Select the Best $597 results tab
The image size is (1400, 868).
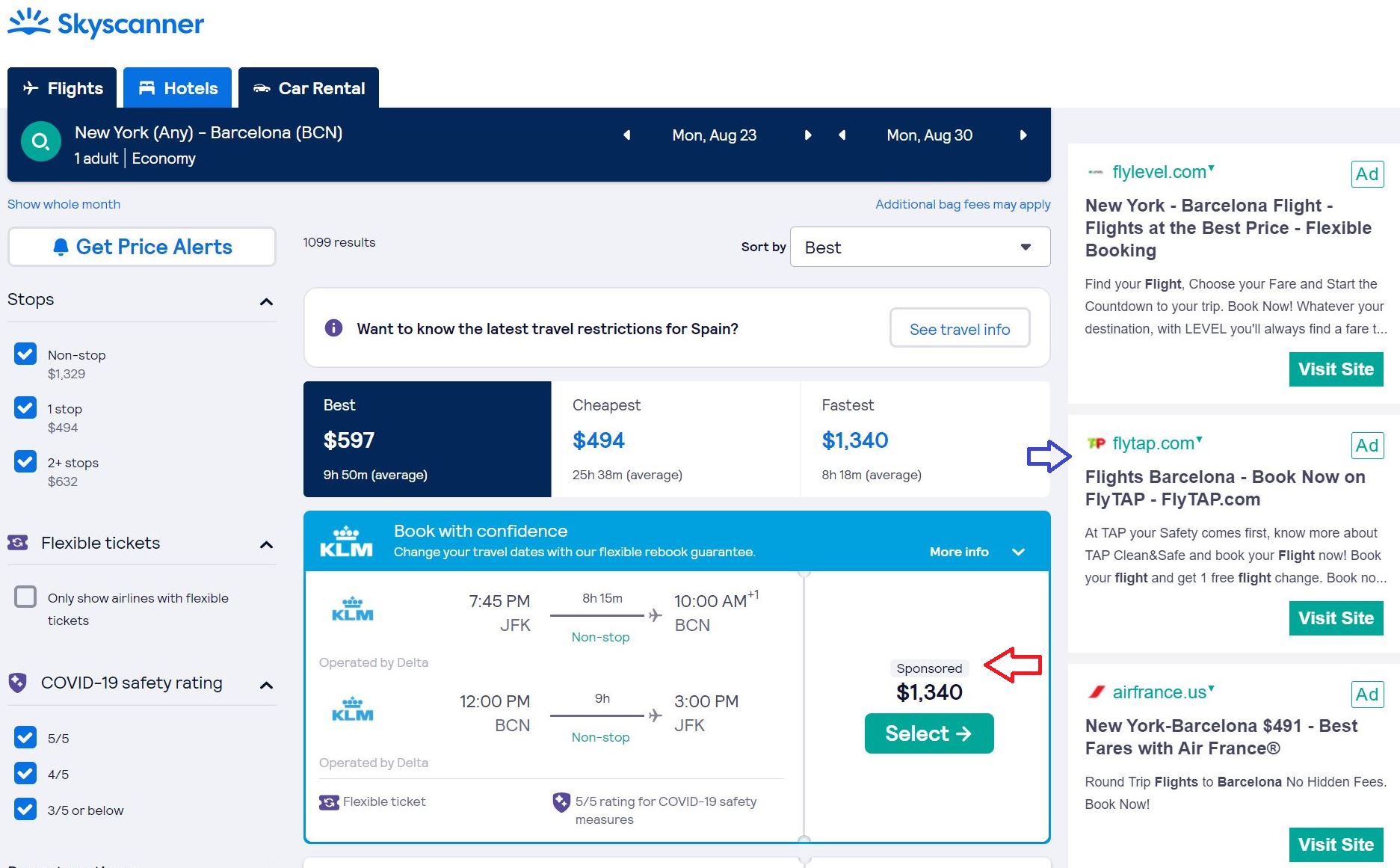[428, 440]
